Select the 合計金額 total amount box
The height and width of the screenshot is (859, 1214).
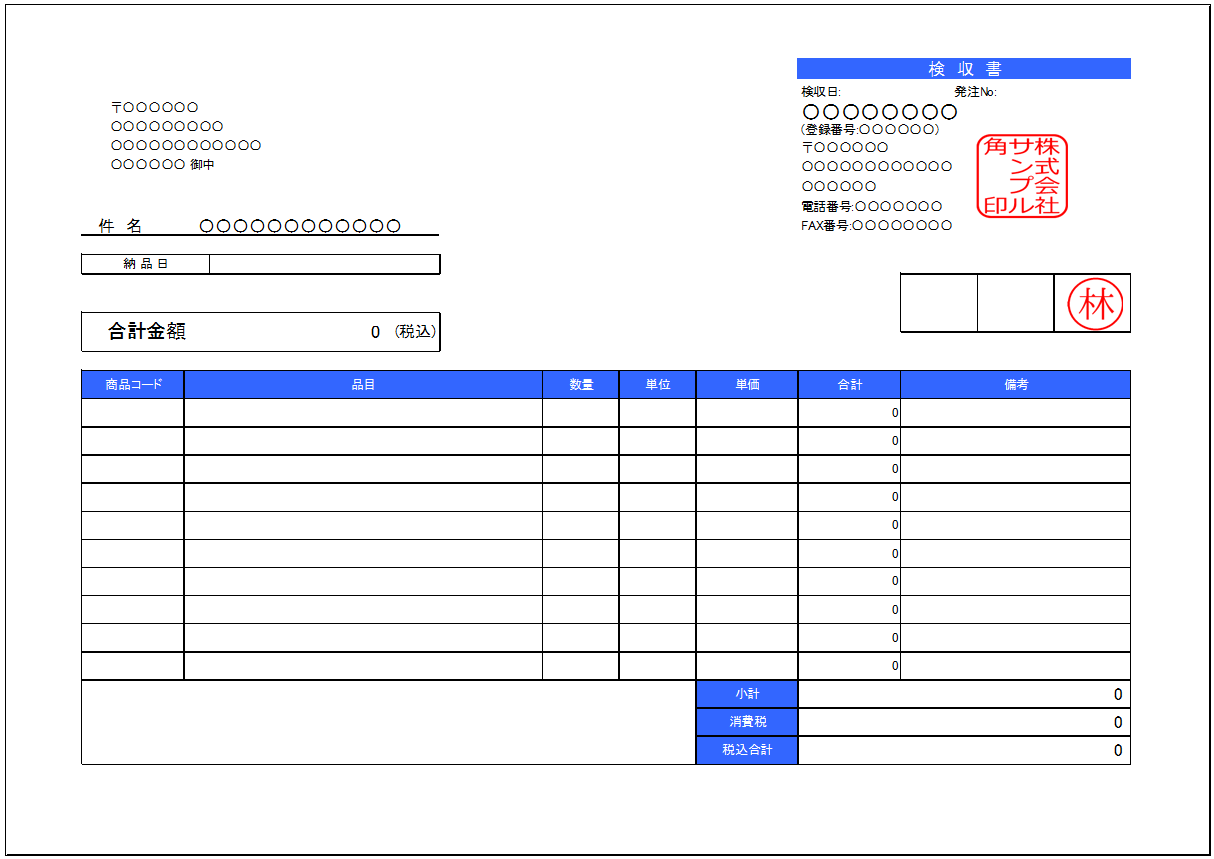pos(260,332)
